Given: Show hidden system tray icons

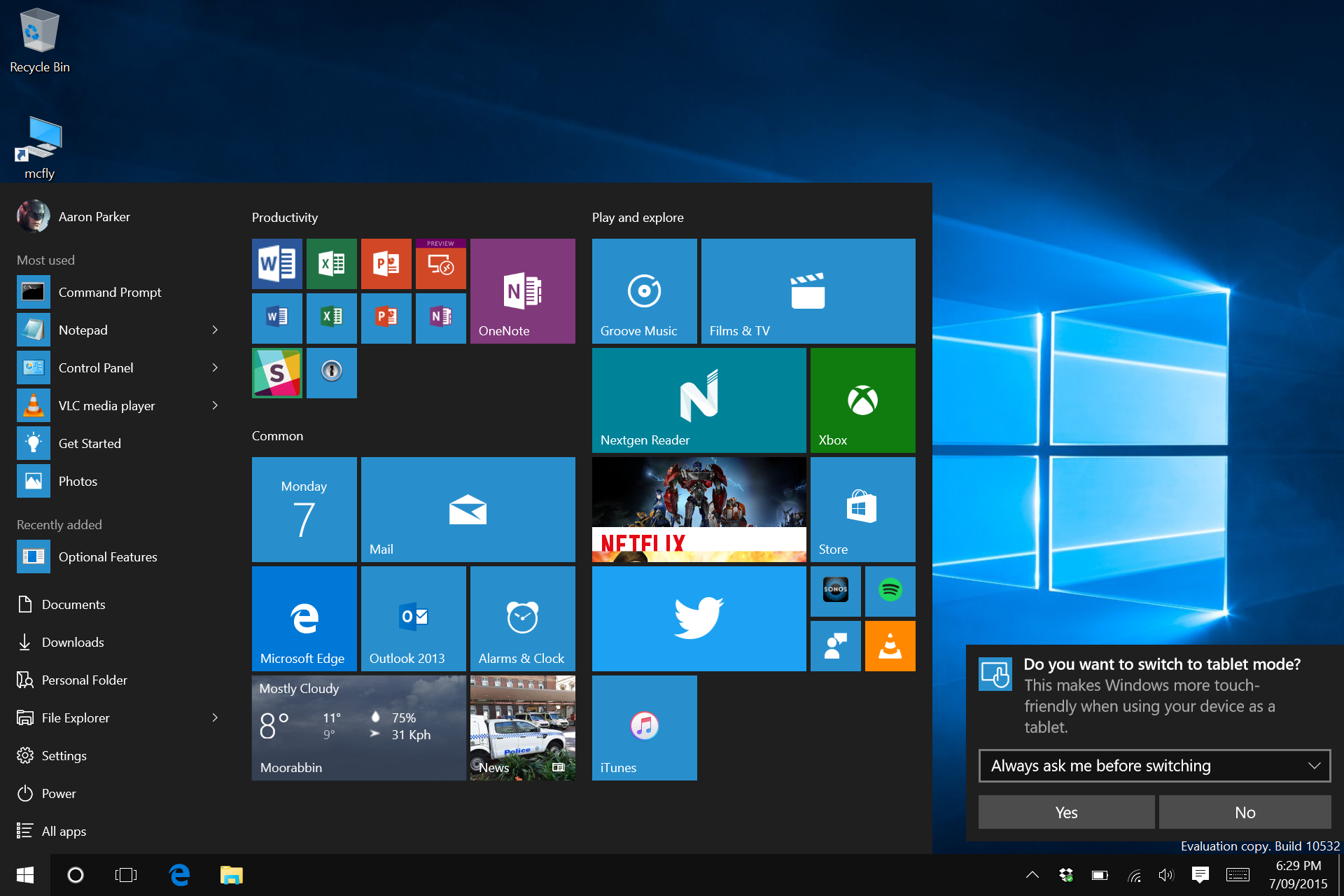Looking at the screenshot, I should 1032,875.
